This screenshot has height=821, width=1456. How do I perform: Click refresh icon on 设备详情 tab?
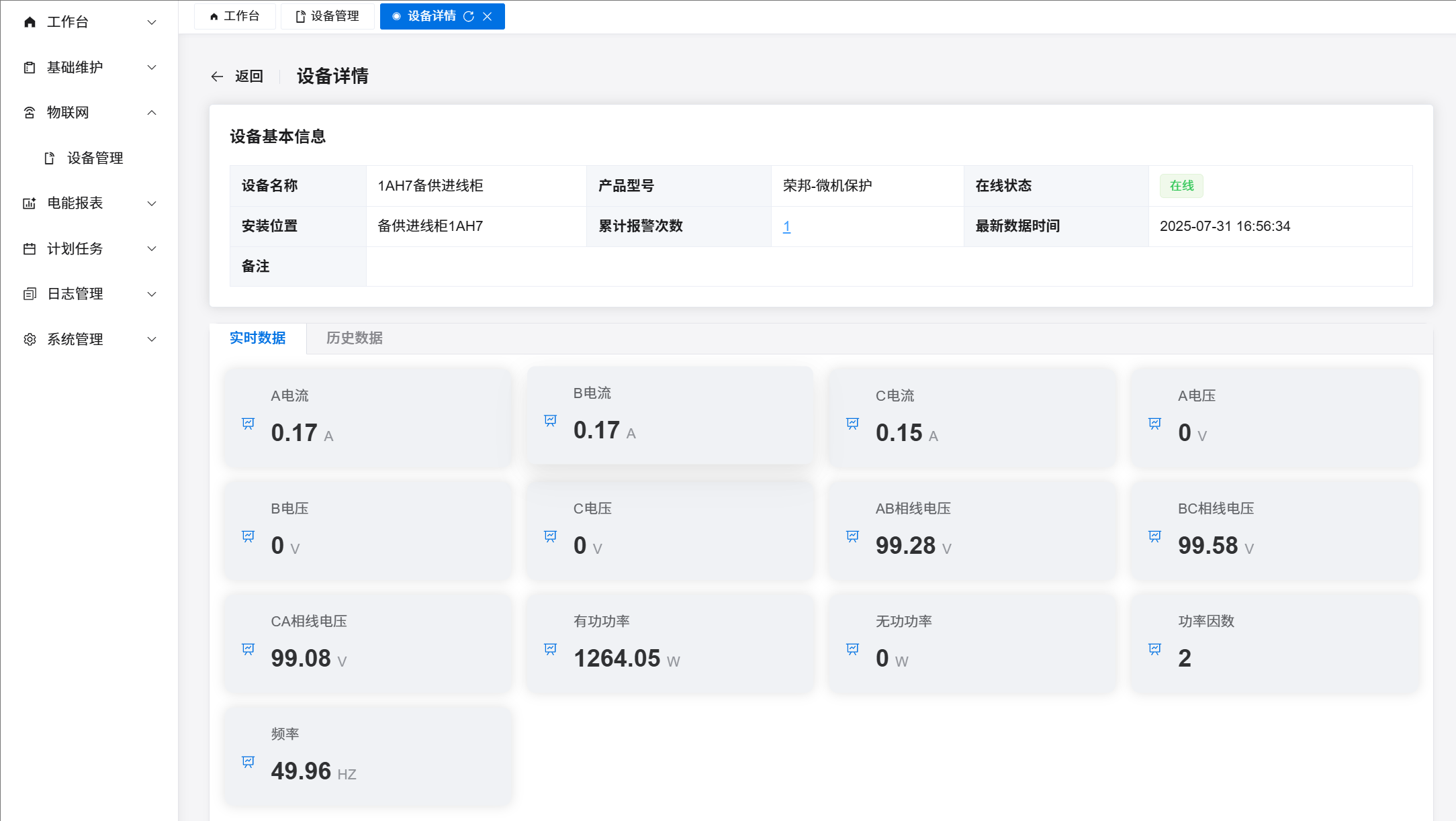coord(469,16)
